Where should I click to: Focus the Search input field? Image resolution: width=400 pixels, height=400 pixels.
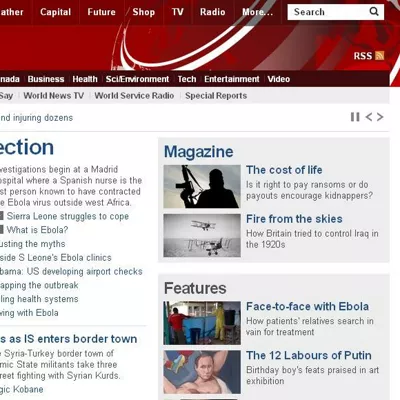(x=328, y=12)
